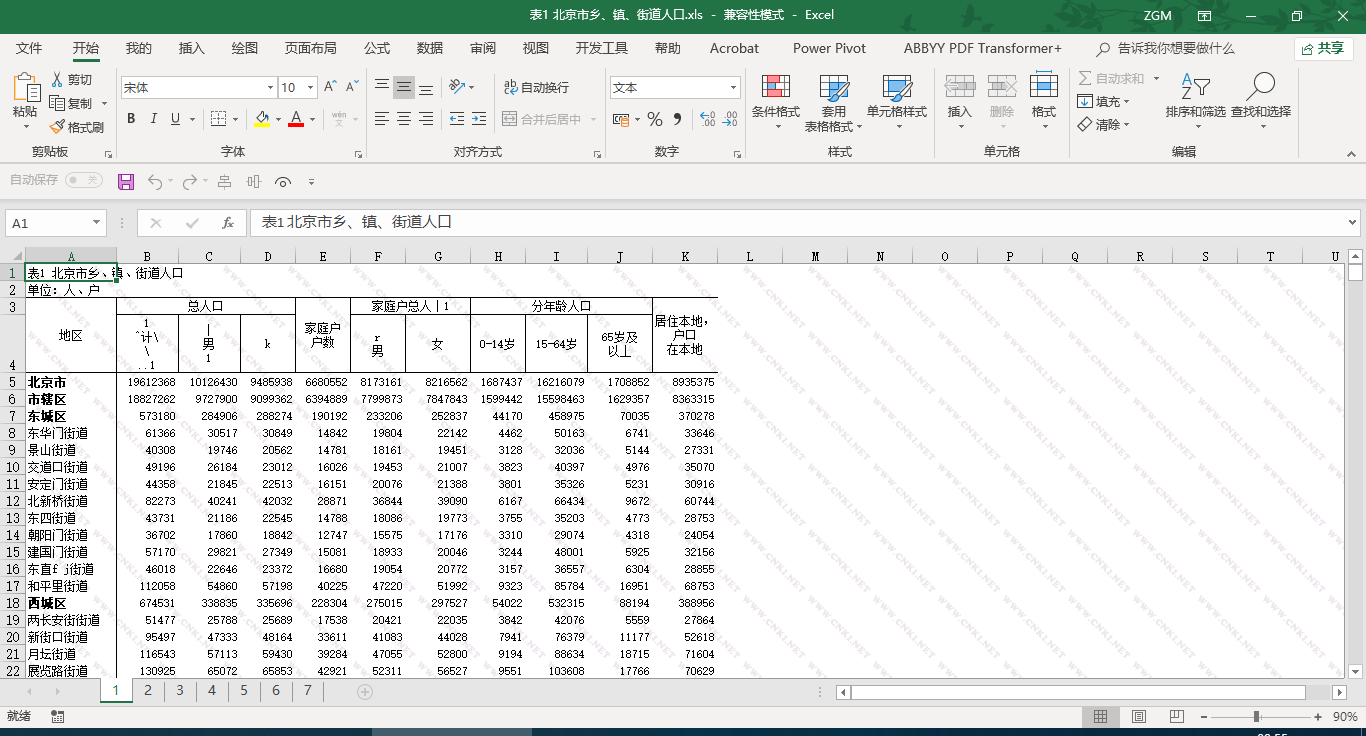
Task: Toggle wrap text option
Action: 536,87
